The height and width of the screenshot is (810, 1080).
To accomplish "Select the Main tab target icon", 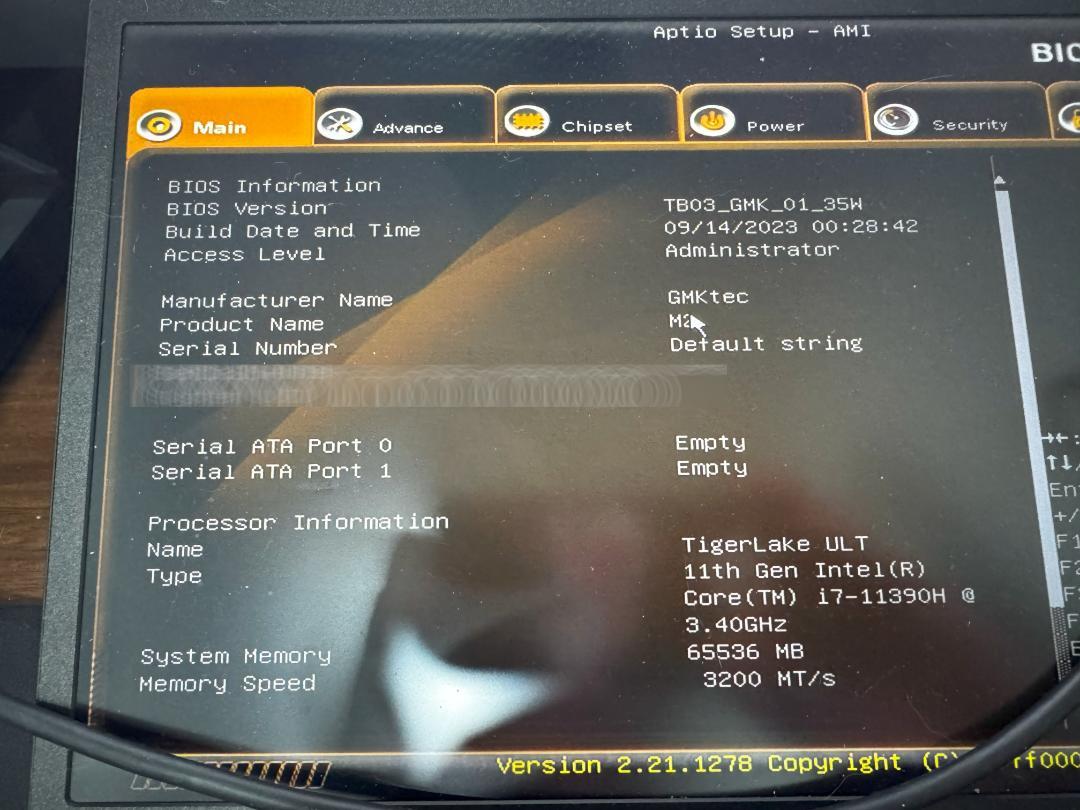I will (158, 125).
